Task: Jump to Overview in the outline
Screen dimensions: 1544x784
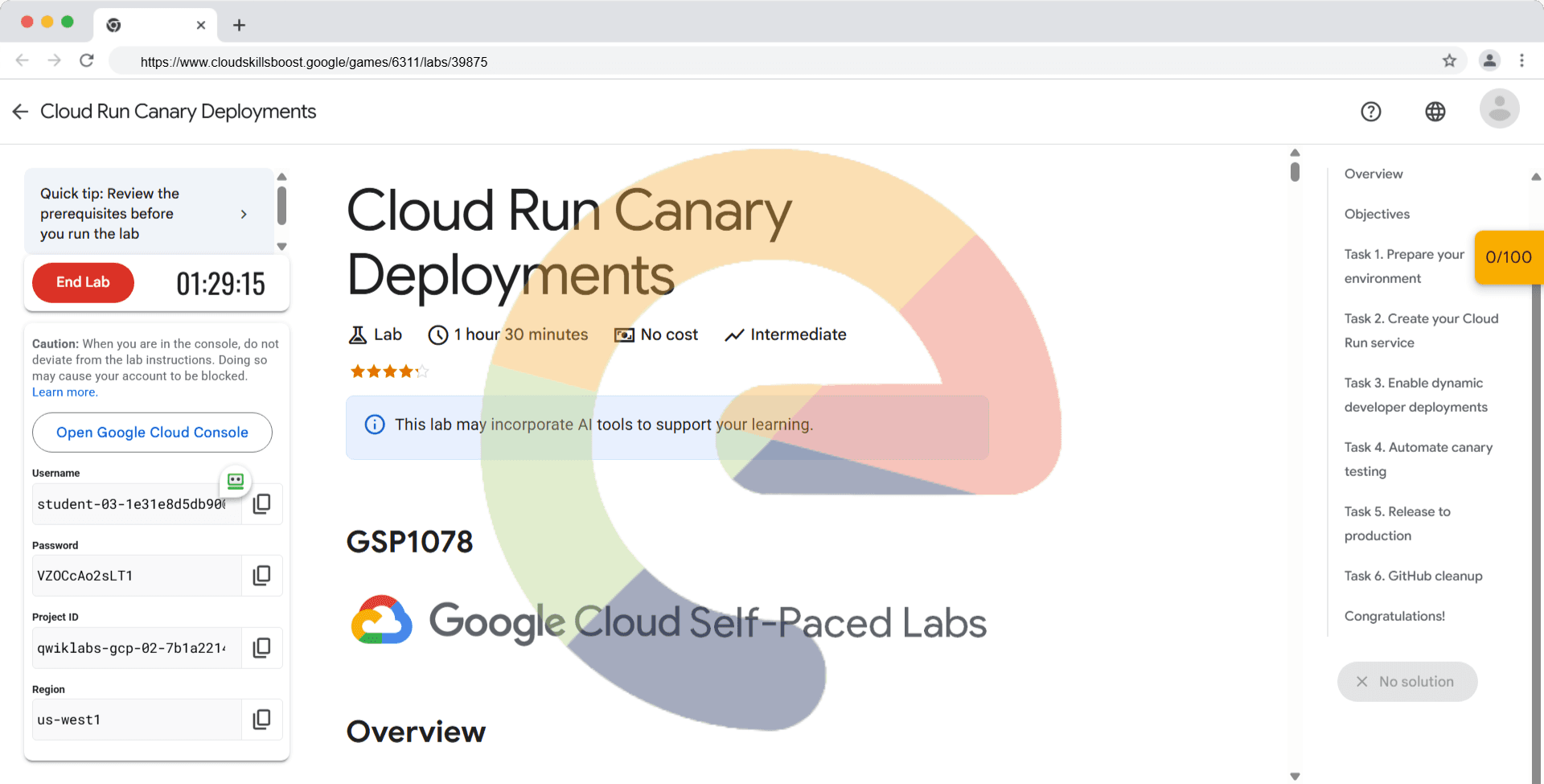Action: (x=1374, y=174)
